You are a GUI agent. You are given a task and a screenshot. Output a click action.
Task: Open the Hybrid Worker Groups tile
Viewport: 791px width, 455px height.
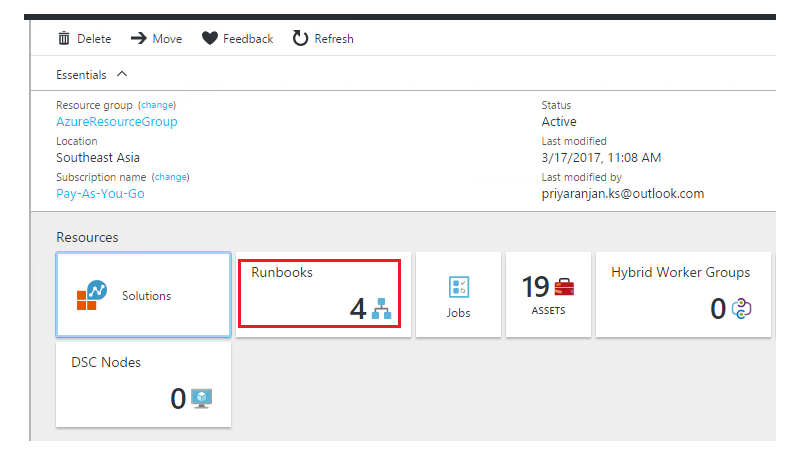[x=683, y=295]
